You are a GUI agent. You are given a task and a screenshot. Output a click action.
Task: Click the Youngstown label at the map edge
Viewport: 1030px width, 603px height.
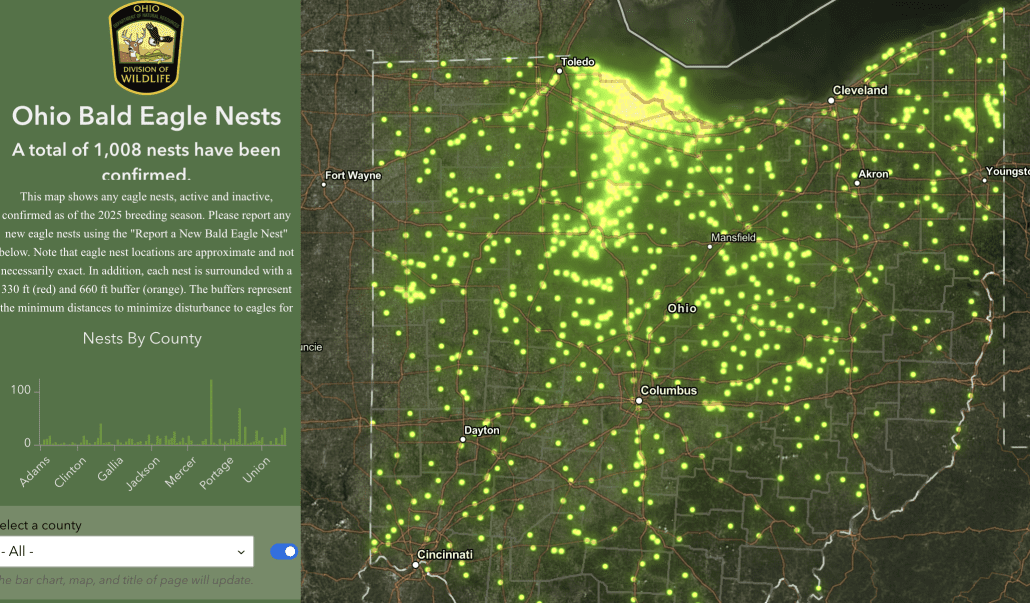(1006, 171)
